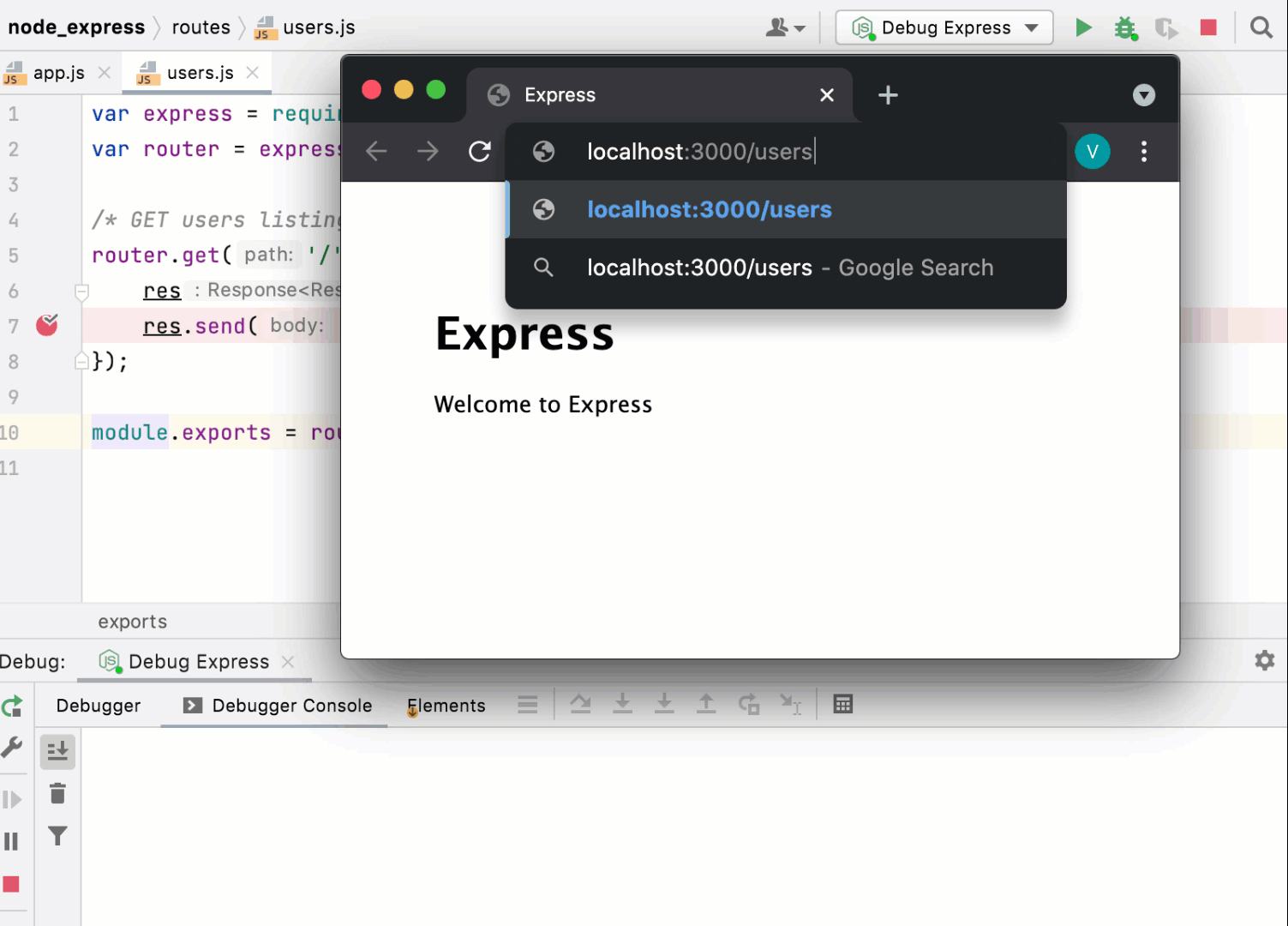Expand the browser profile menu with the circled arrow
The height and width of the screenshot is (926, 1288).
click(1143, 95)
